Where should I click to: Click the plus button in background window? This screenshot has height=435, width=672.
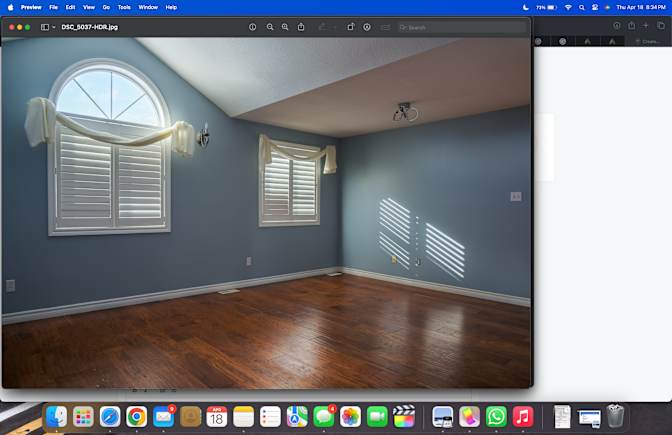(645, 26)
